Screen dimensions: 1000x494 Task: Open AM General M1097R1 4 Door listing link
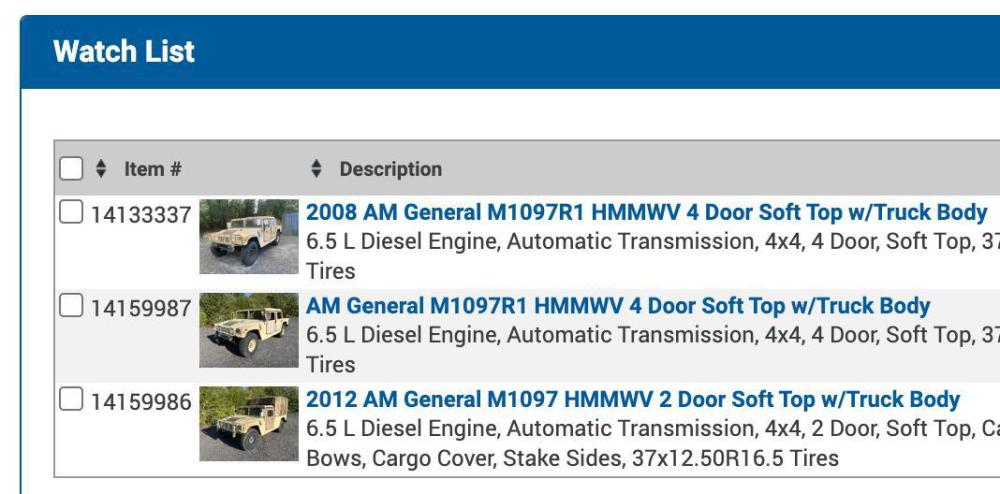click(x=618, y=306)
